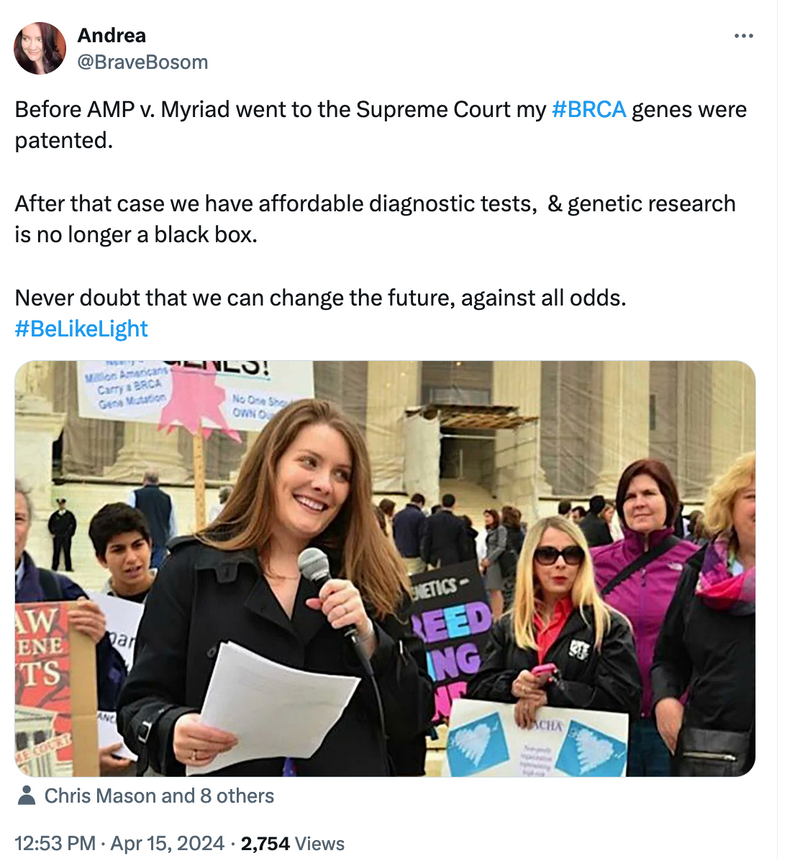Click the 12:53 PM timestamp
Screen dimensions: 800x860
[x=55, y=843]
